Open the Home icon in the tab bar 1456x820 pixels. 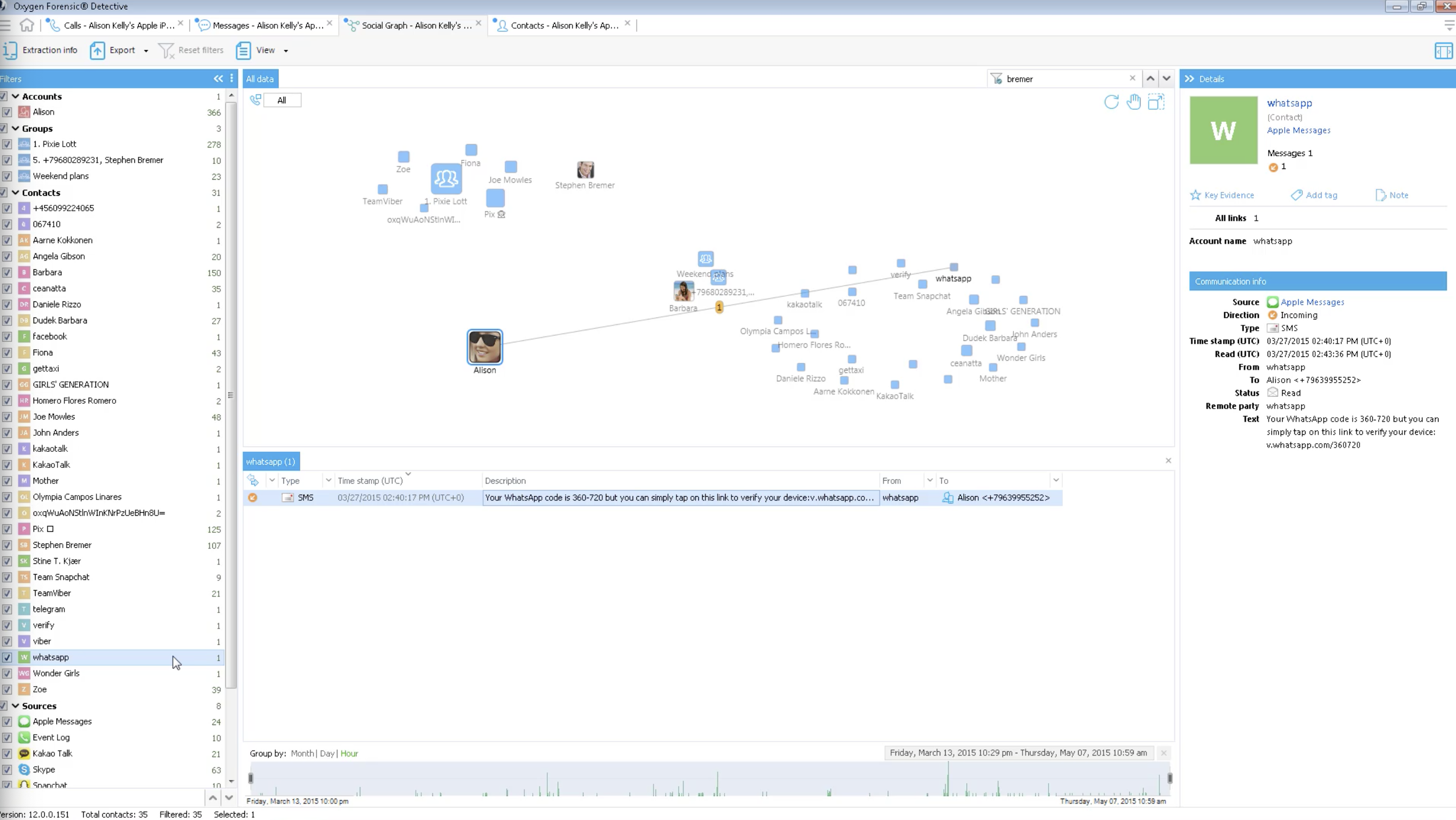click(x=27, y=25)
